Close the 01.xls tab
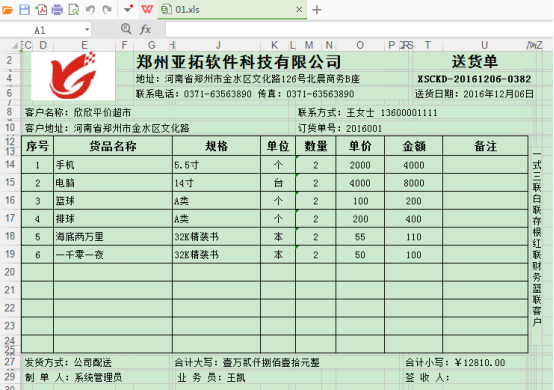This screenshot has height=390, width=554. point(299,10)
